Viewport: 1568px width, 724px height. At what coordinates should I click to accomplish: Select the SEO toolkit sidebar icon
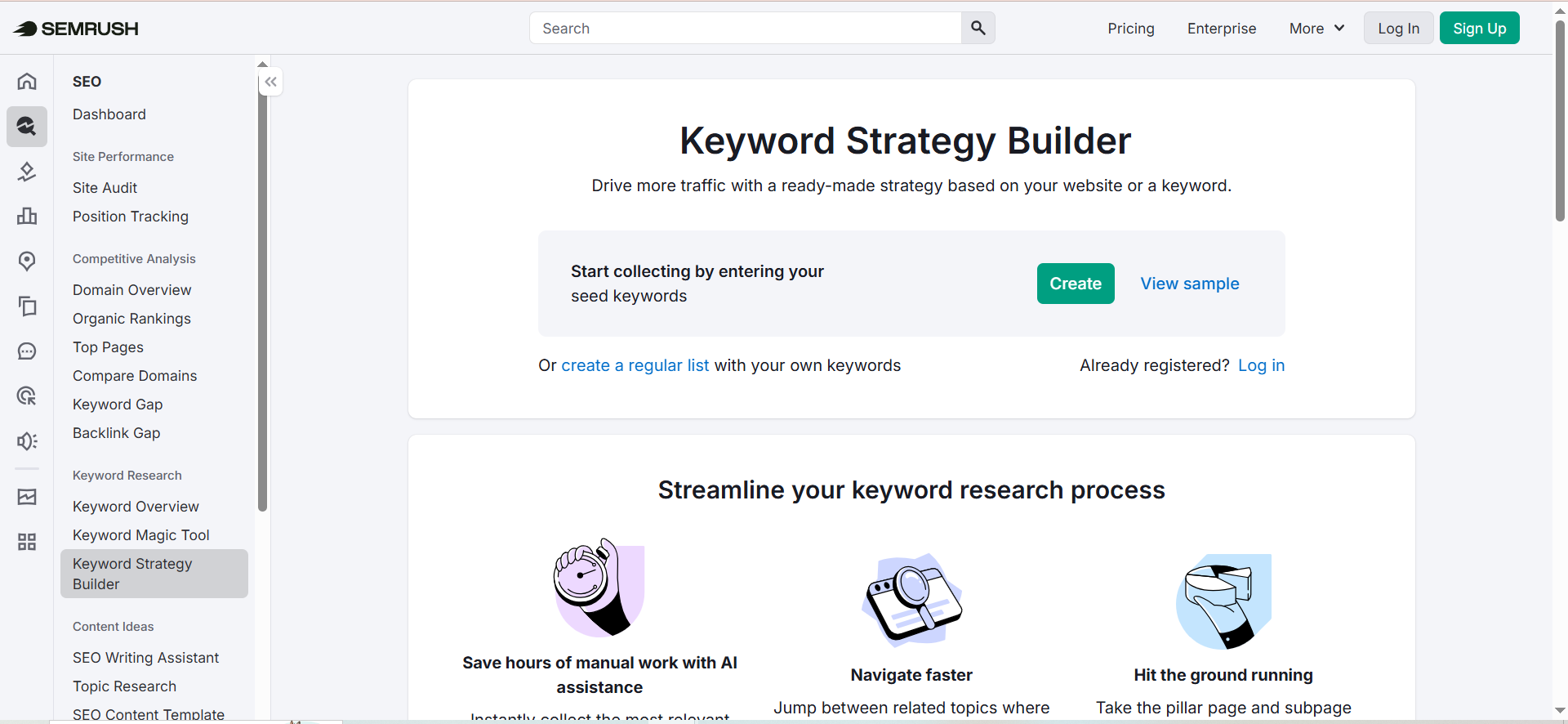point(27,126)
